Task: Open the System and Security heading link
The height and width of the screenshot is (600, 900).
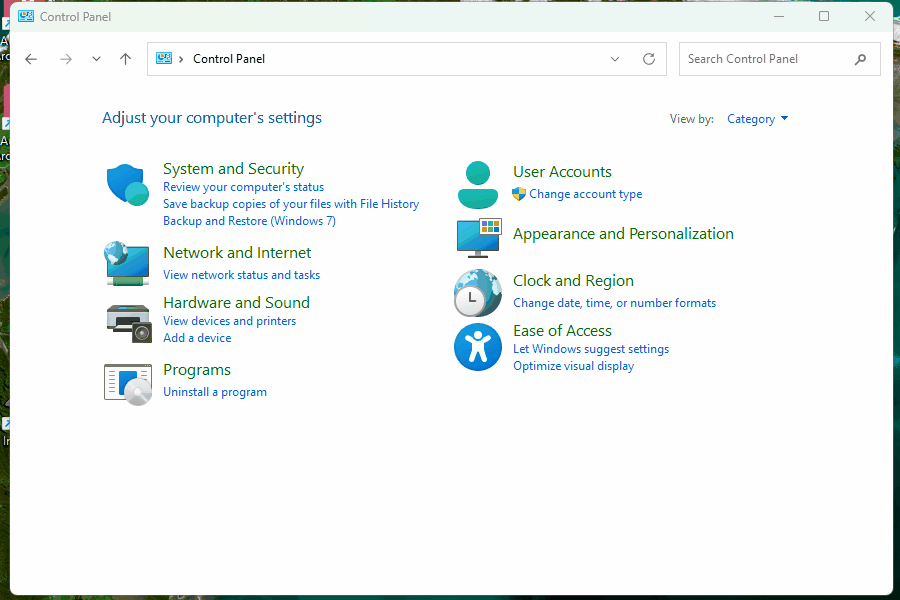Action: pyautogui.click(x=233, y=169)
